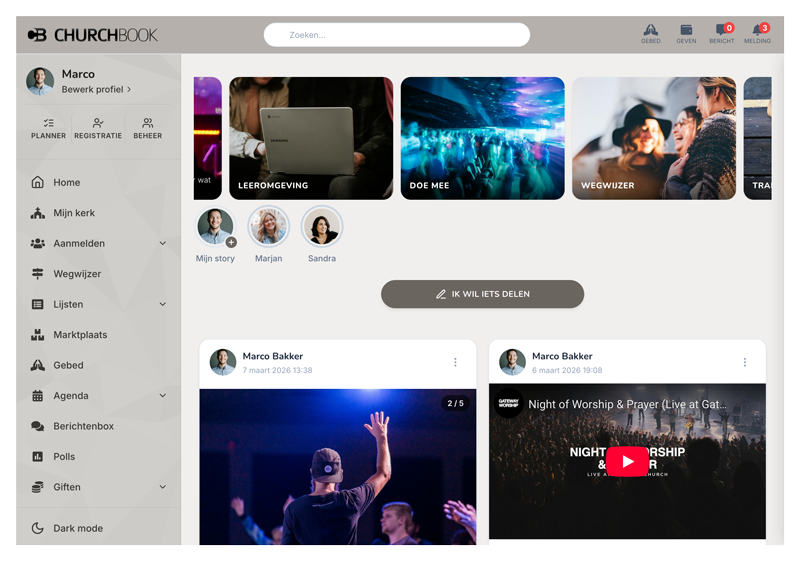Open options menu on 7 maart post
The width and height of the screenshot is (800, 561).
click(455, 362)
